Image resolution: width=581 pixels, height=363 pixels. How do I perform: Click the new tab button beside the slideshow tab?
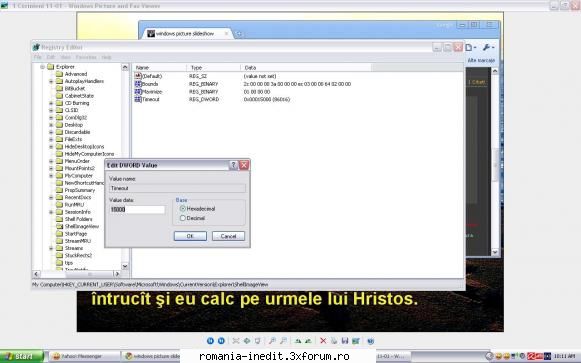tap(239, 34)
